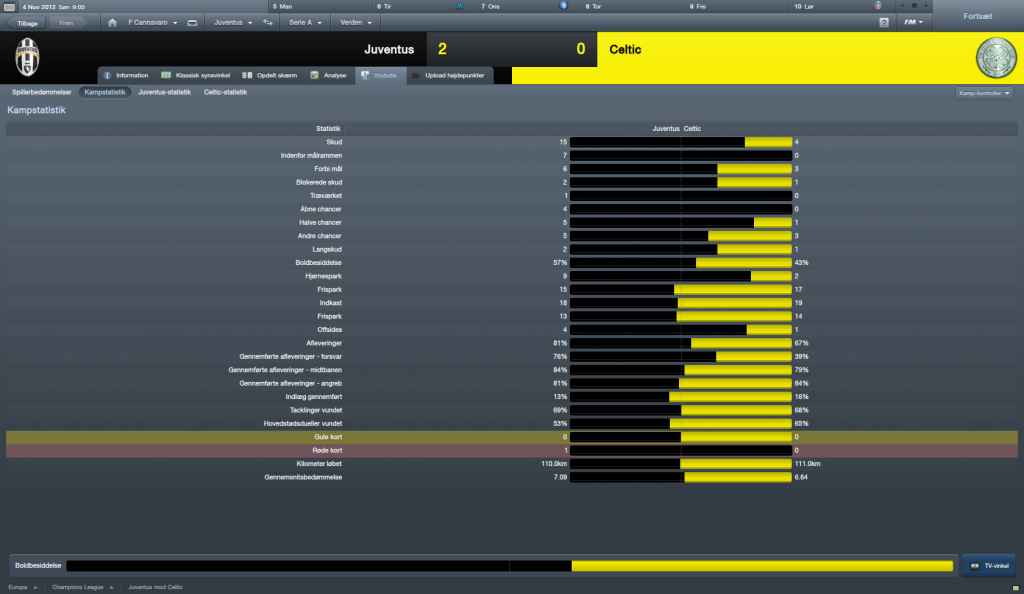Click the date 4 Nov 2012 display
This screenshot has width=1024, height=594.
tap(54, 7)
